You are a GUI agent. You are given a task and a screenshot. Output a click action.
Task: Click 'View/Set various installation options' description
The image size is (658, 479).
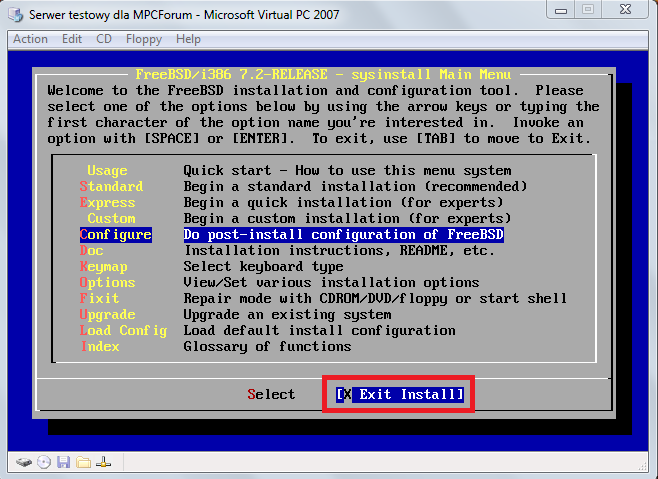click(331, 283)
